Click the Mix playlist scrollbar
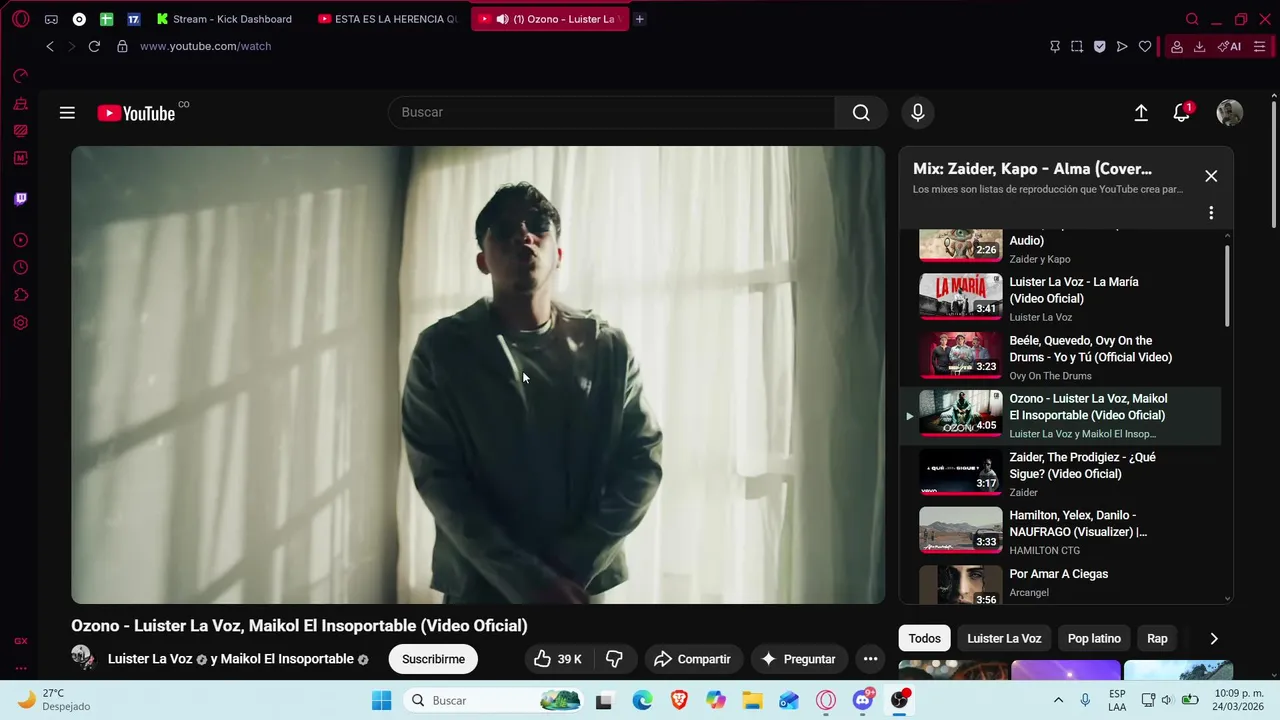The width and height of the screenshot is (1280, 720). (1228, 285)
